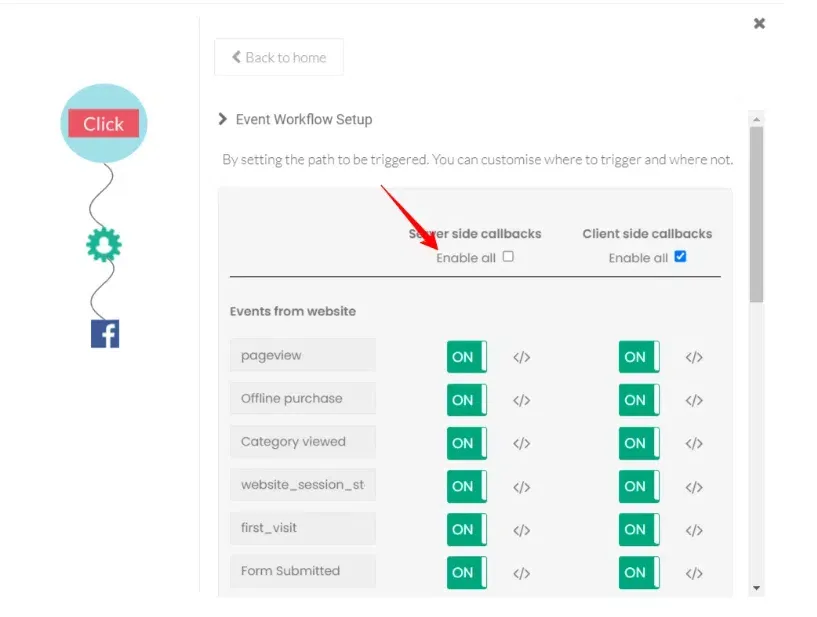The width and height of the screenshot is (817, 617).
Task: Open code editor for pageview client callback
Action: [694, 357]
